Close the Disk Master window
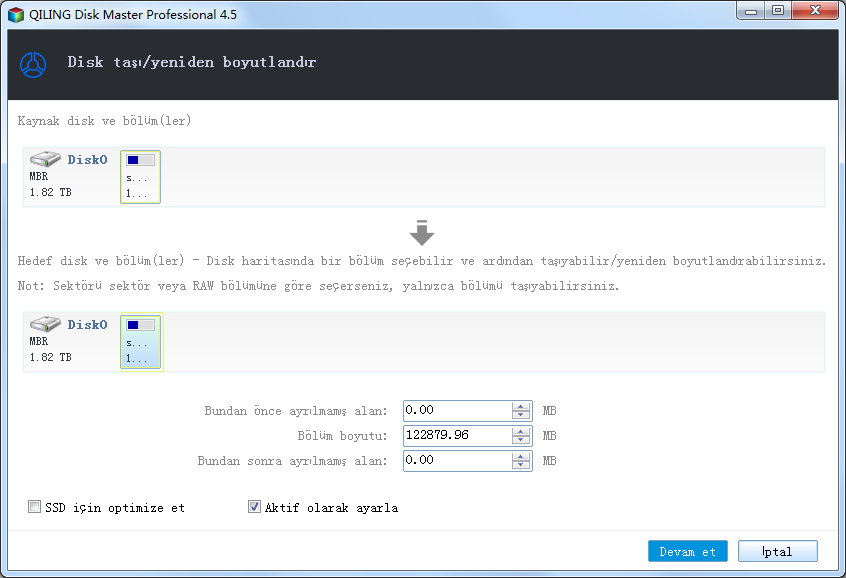Image resolution: width=846 pixels, height=578 pixels. pyautogui.click(x=815, y=10)
